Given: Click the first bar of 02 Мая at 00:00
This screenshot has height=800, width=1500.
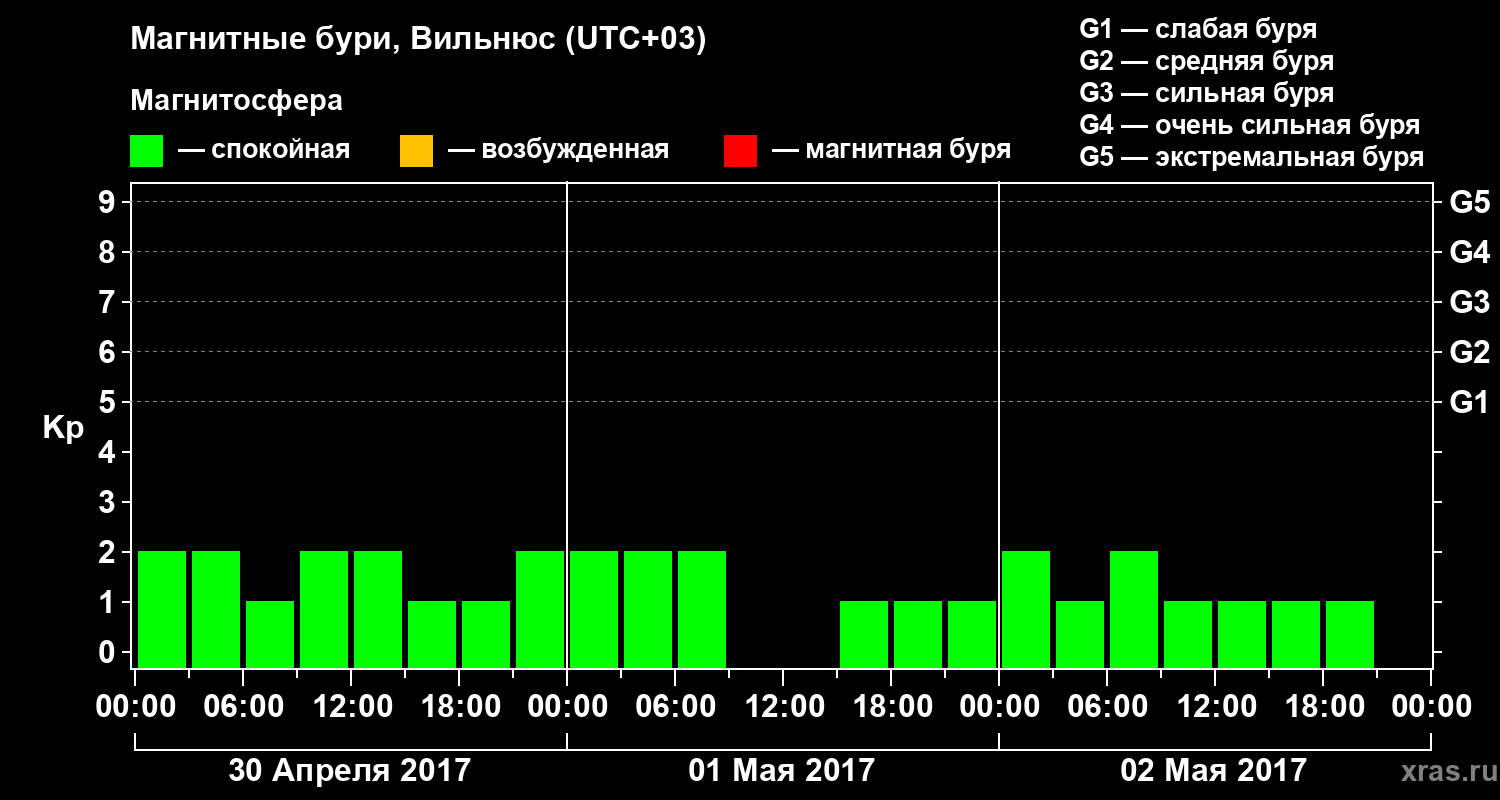Looking at the screenshot, I should point(1026,609).
